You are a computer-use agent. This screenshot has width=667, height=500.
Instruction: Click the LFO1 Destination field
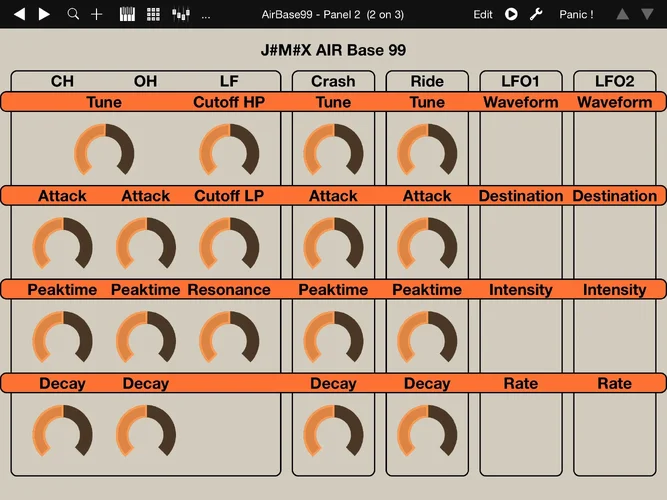coord(521,242)
